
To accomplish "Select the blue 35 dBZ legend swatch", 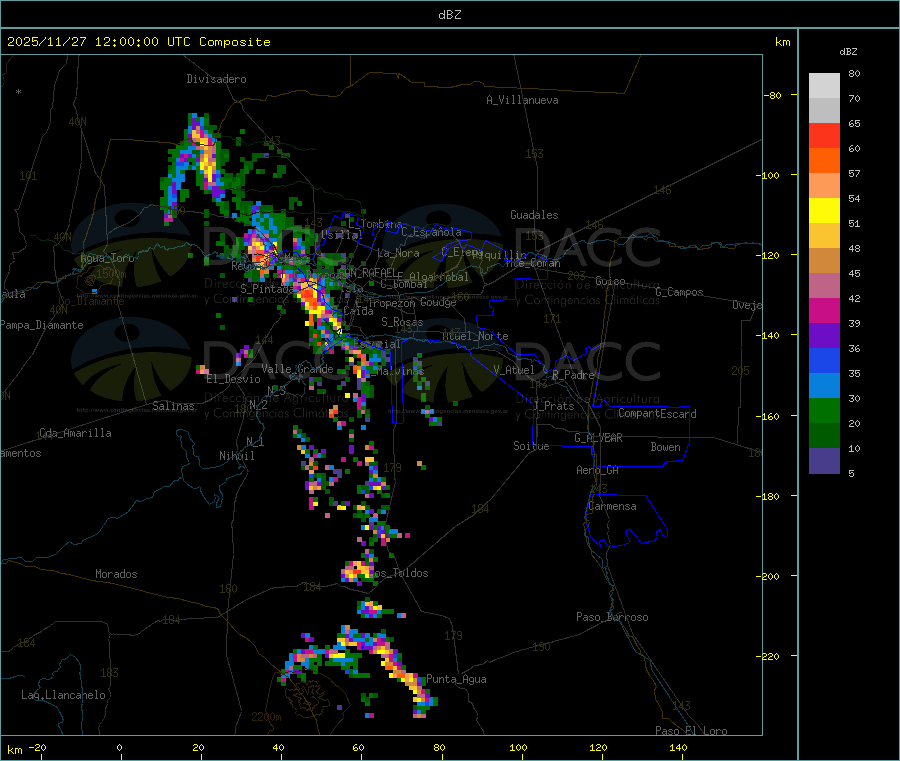I will pyautogui.click(x=824, y=360).
